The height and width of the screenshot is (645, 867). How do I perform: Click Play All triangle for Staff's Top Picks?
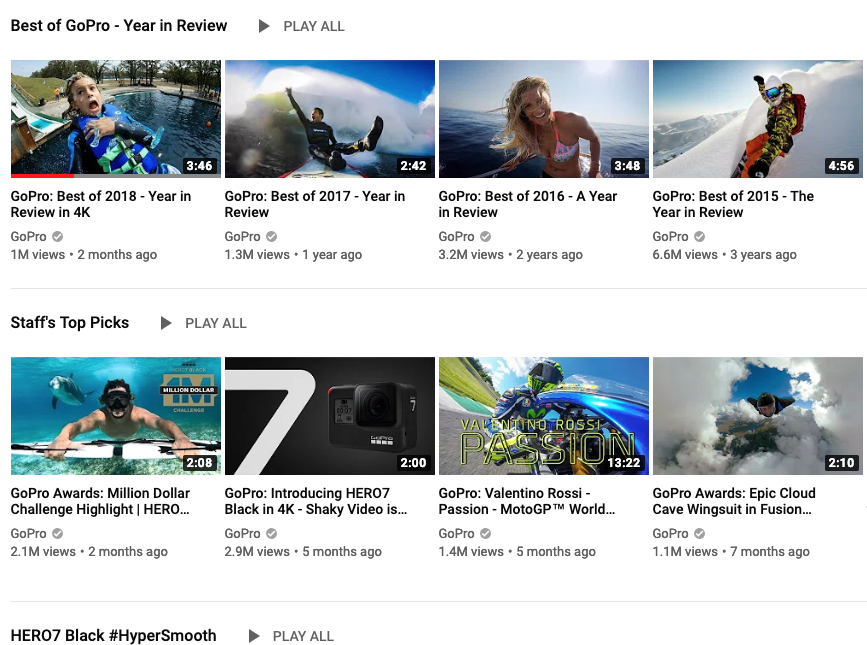pos(166,323)
